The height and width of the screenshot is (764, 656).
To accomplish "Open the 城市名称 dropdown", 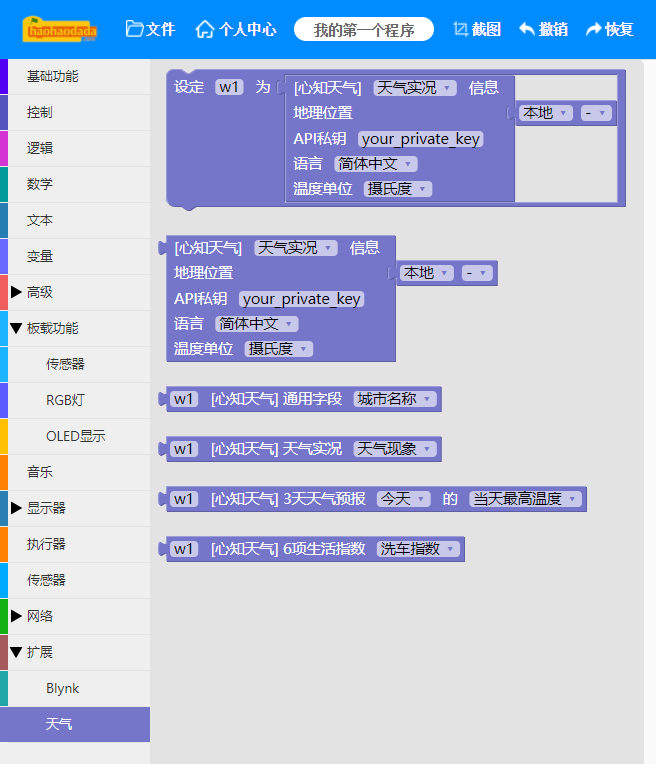I will (395, 399).
